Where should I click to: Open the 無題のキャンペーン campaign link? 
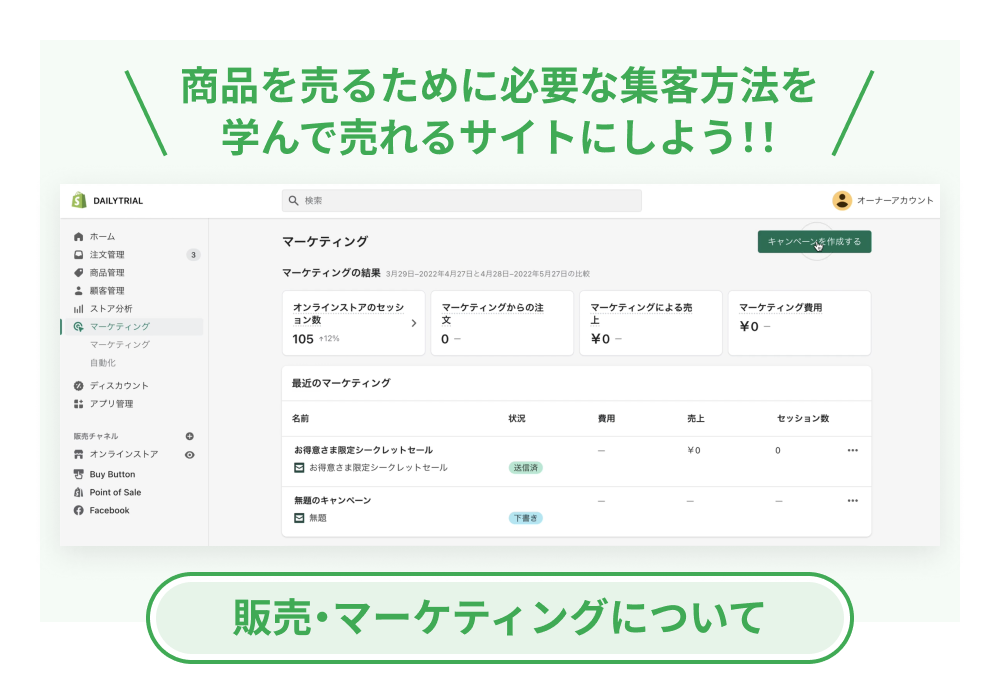(x=332, y=500)
